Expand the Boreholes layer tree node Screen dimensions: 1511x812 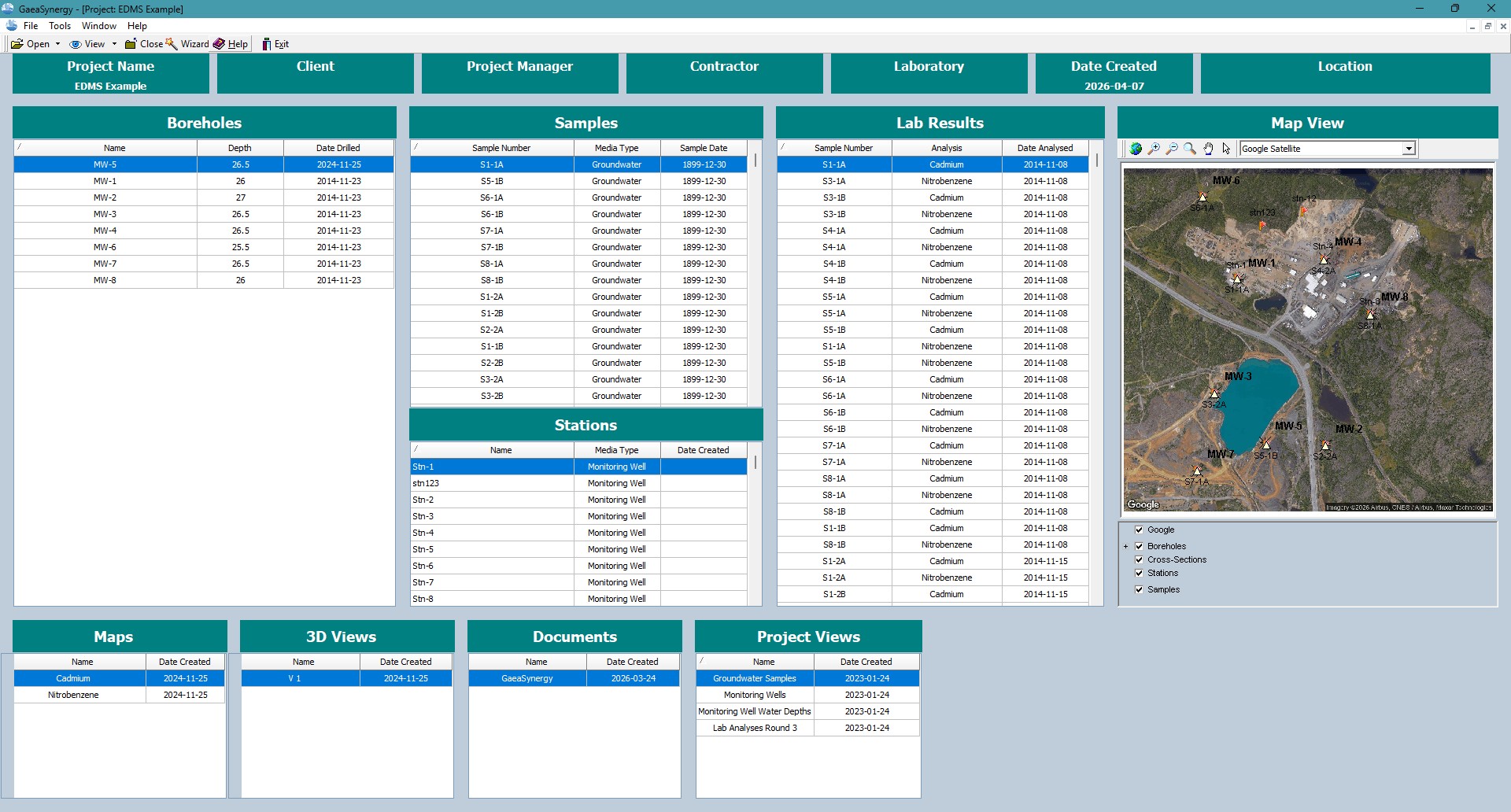click(1125, 545)
